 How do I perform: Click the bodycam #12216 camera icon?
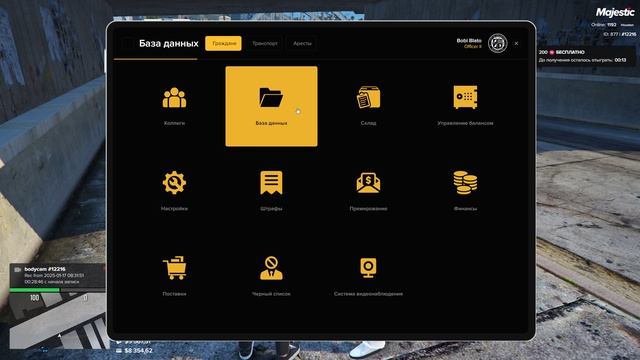[18, 269]
